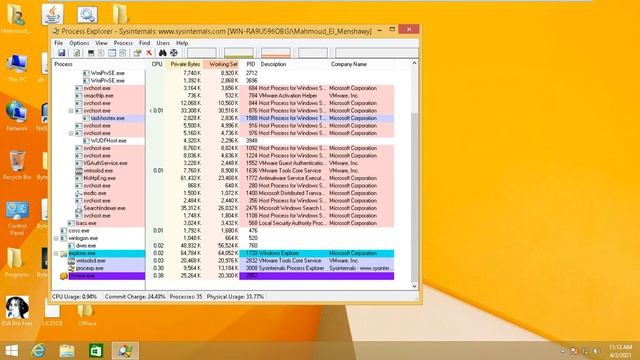Click the clock in the taskbar
This screenshot has width=640, height=360.
tap(621, 351)
